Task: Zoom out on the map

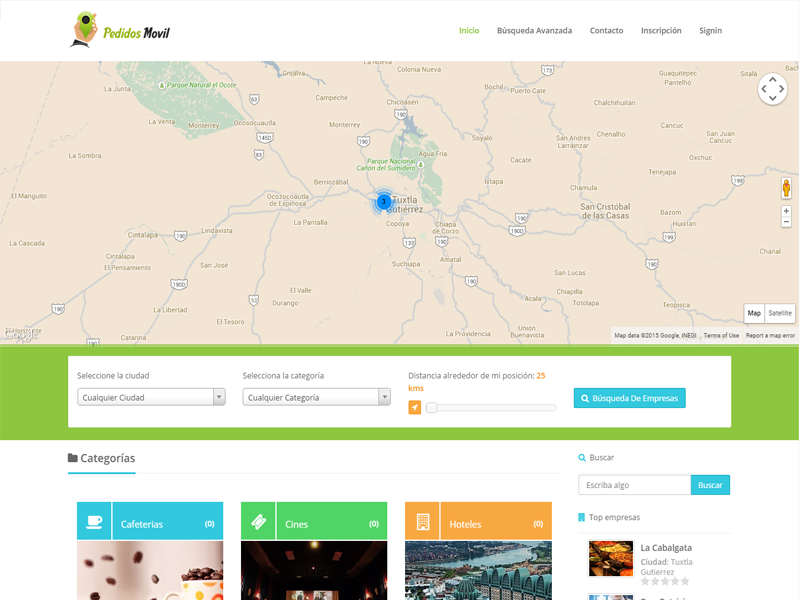Action: 786,222
